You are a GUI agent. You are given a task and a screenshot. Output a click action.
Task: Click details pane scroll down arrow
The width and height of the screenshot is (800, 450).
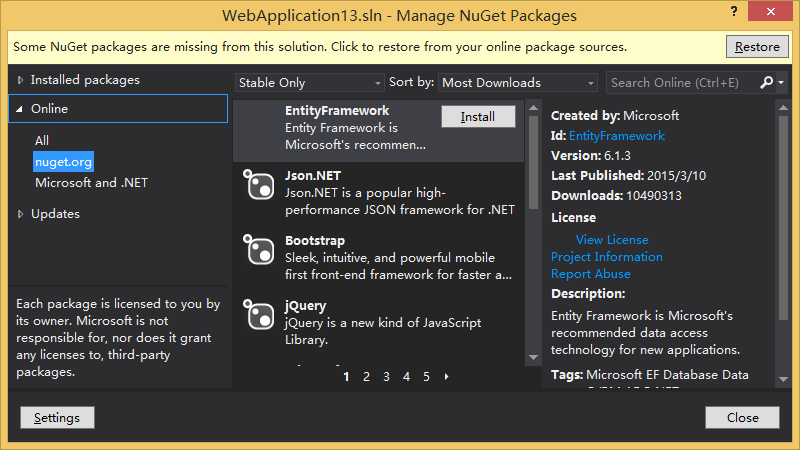pyautogui.click(x=783, y=379)
